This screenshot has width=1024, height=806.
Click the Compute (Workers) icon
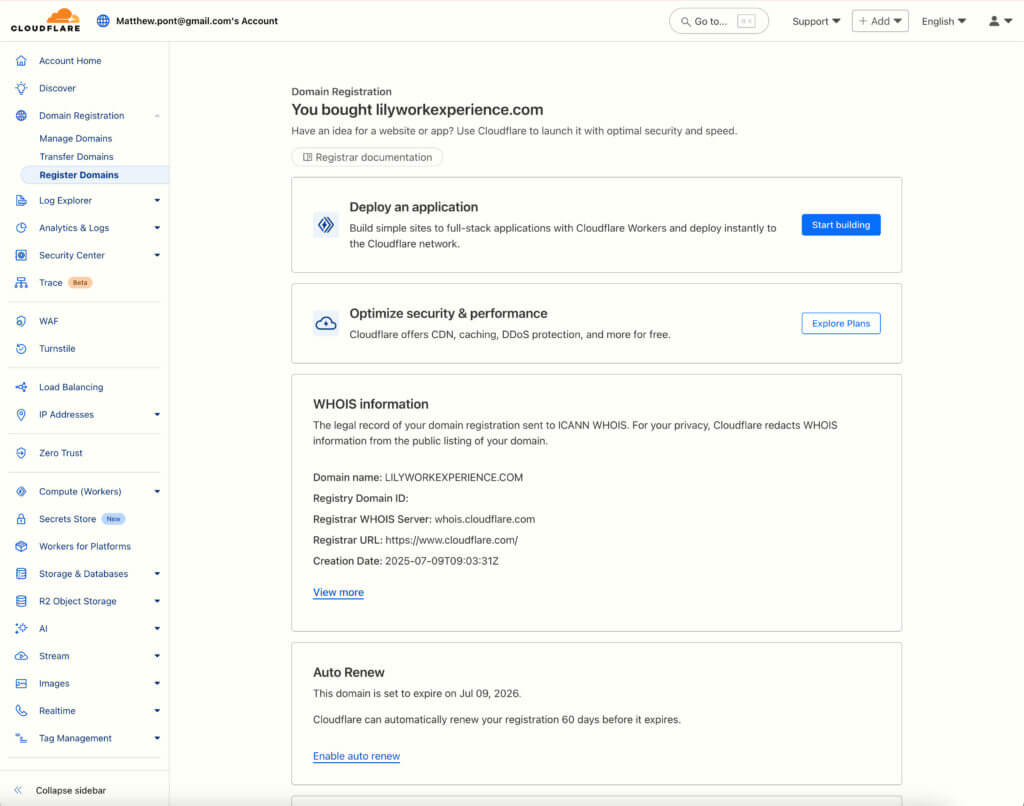click(x=21, y=492)
